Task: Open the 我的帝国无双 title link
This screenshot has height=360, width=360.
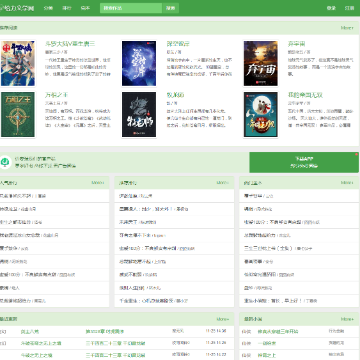Action: tap(305, 95)
